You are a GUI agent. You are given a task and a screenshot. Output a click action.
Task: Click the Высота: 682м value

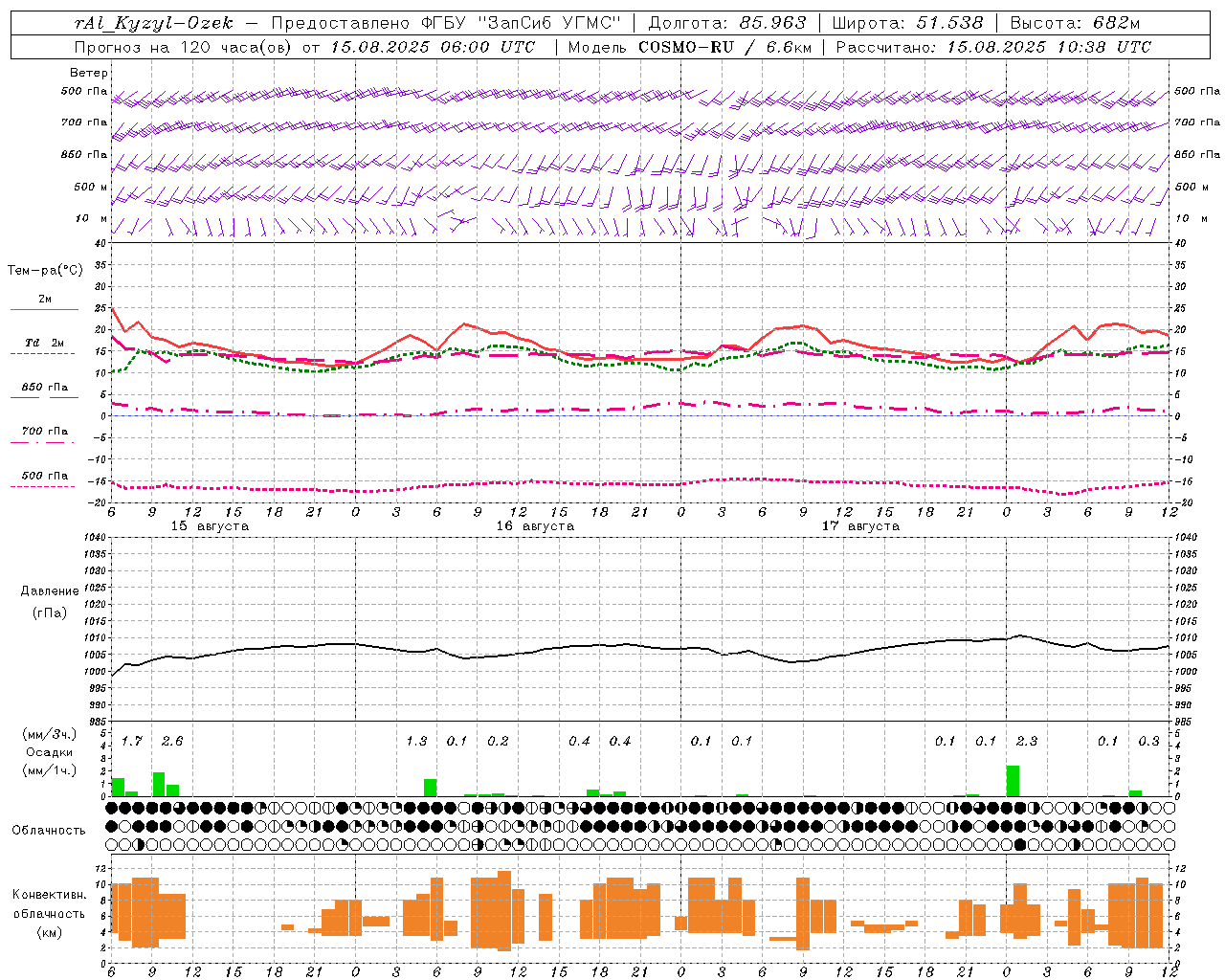(1076, 23)
